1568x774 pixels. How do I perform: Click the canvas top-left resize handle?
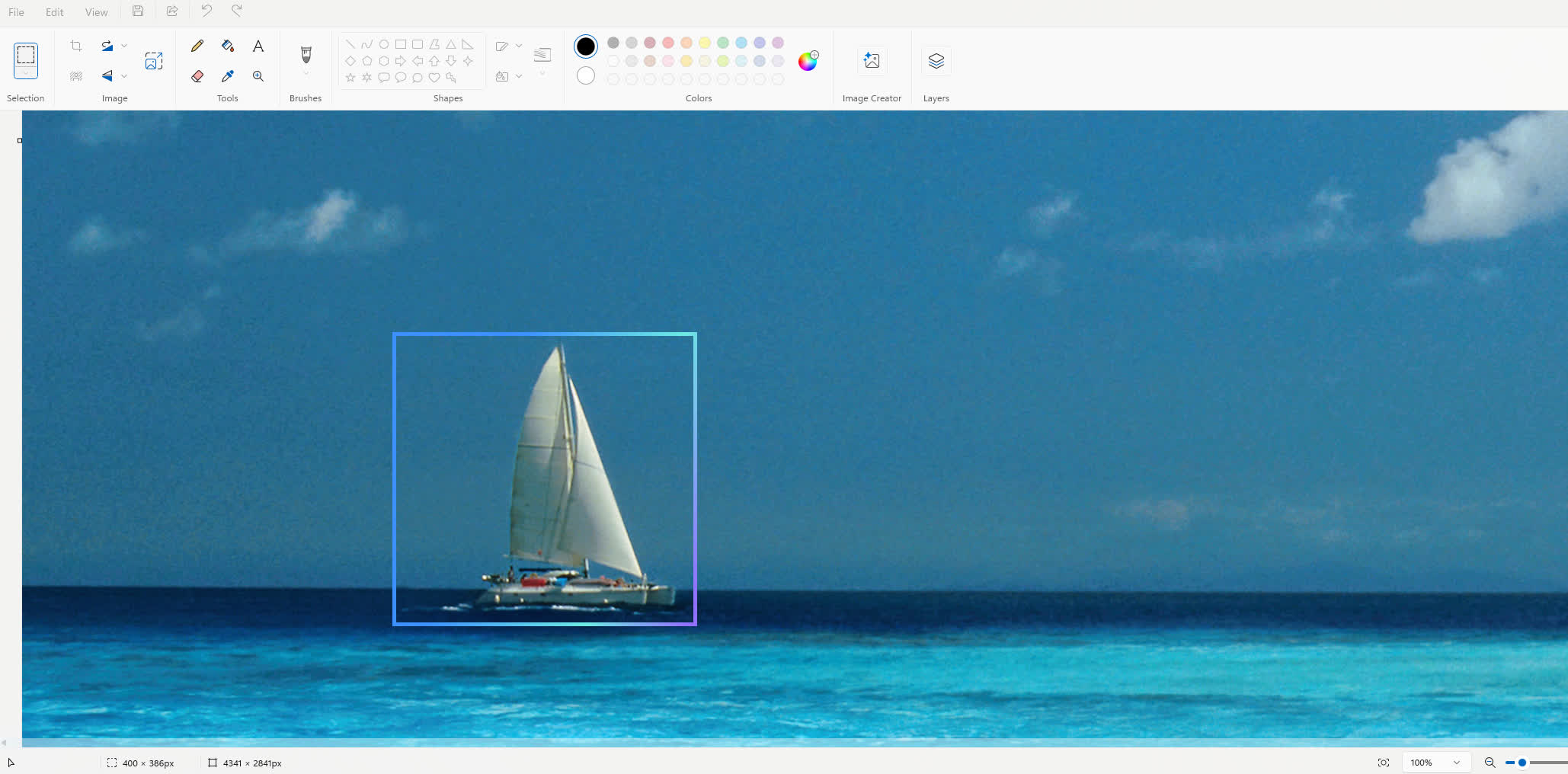(20, 140)
